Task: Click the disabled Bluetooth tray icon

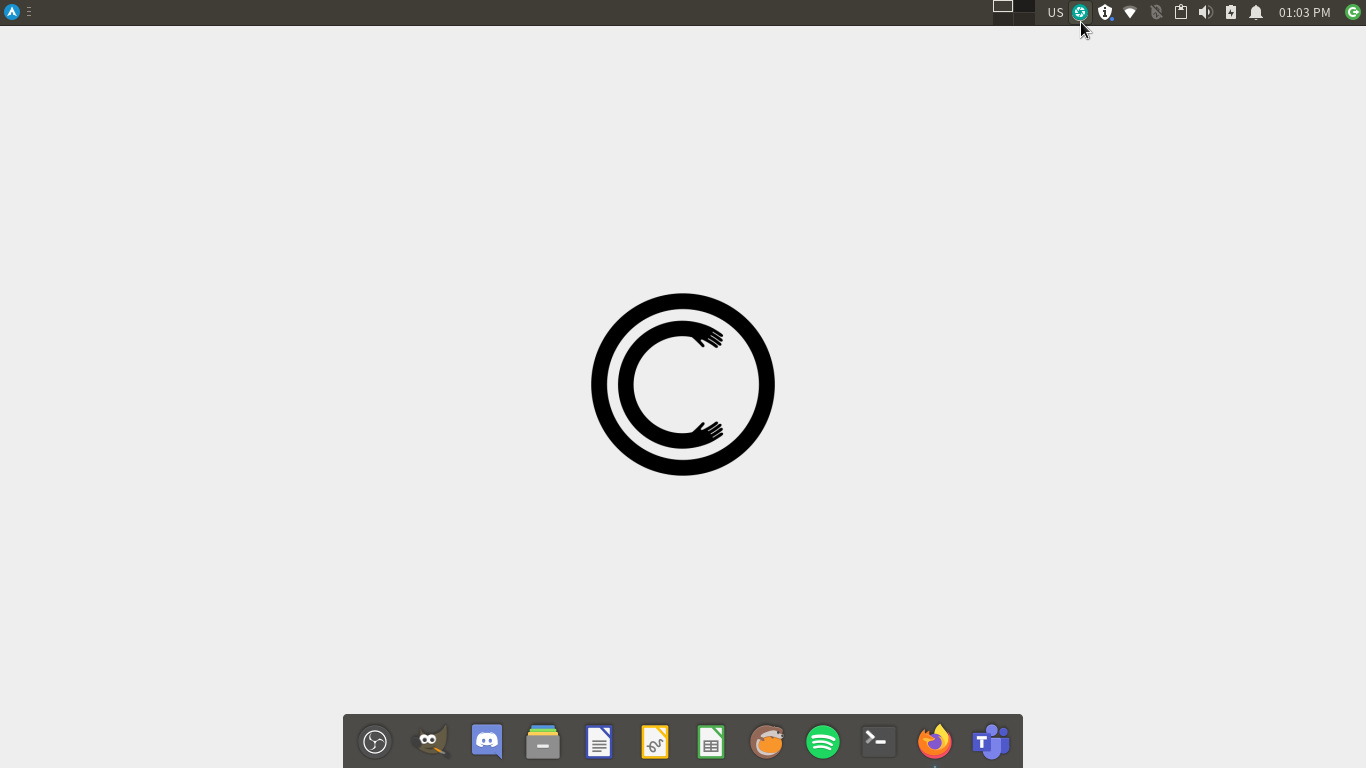Action: [x=1156, y=12]
